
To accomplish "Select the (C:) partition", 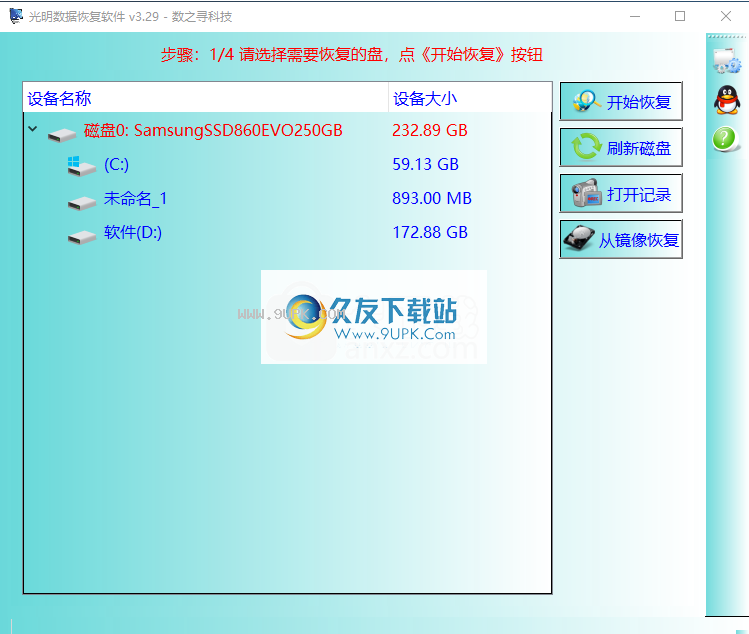I will tap(287, 164).
